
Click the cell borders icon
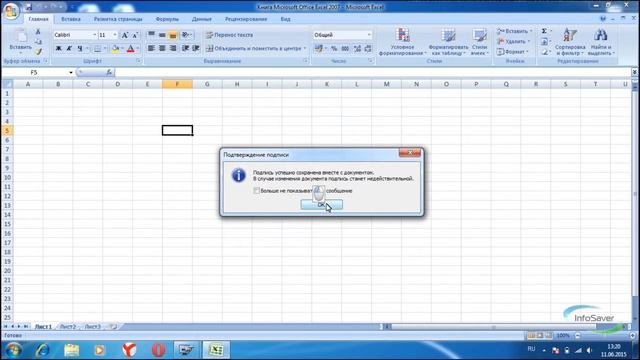(97, 49)
